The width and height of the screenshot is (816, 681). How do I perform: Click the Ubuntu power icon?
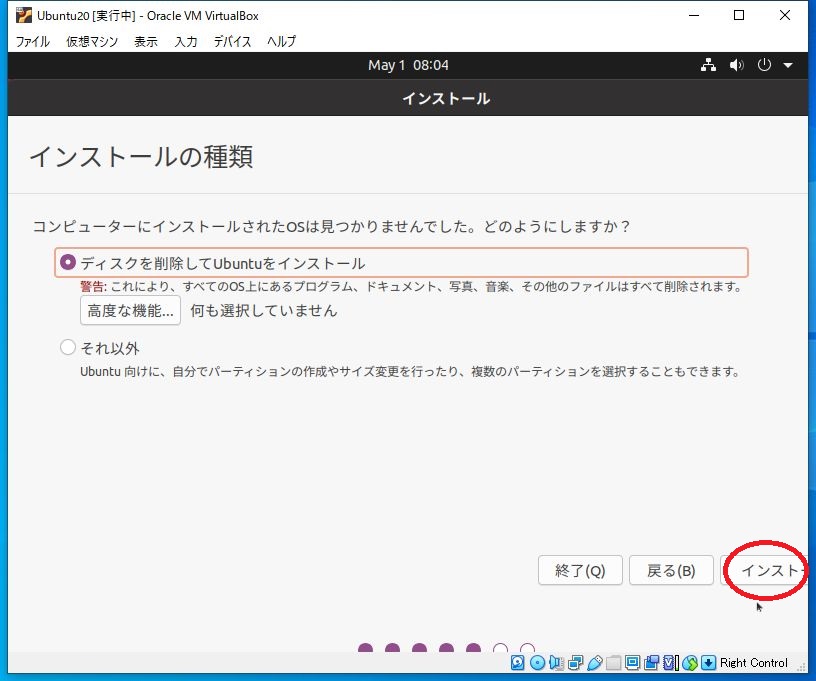coord(764,65)
